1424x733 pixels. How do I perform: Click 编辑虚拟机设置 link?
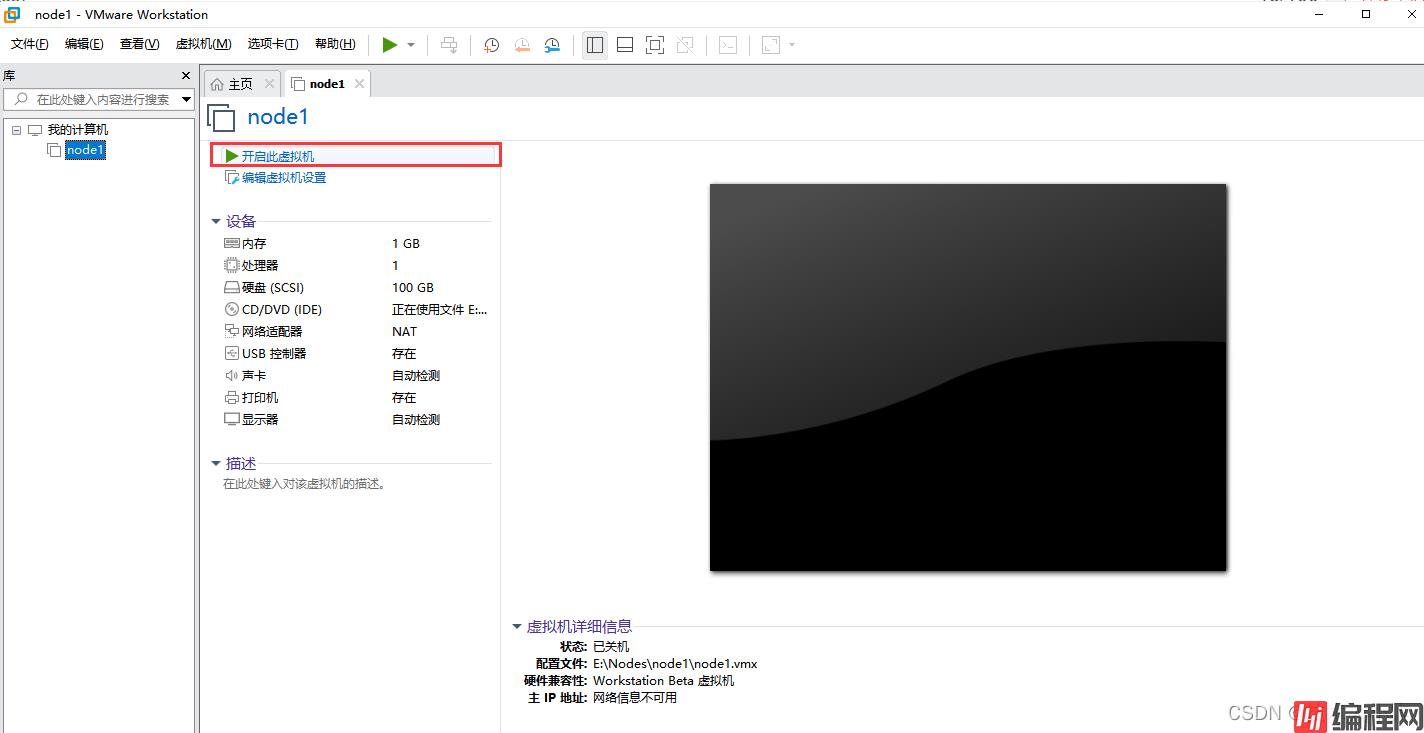(283, 178)
